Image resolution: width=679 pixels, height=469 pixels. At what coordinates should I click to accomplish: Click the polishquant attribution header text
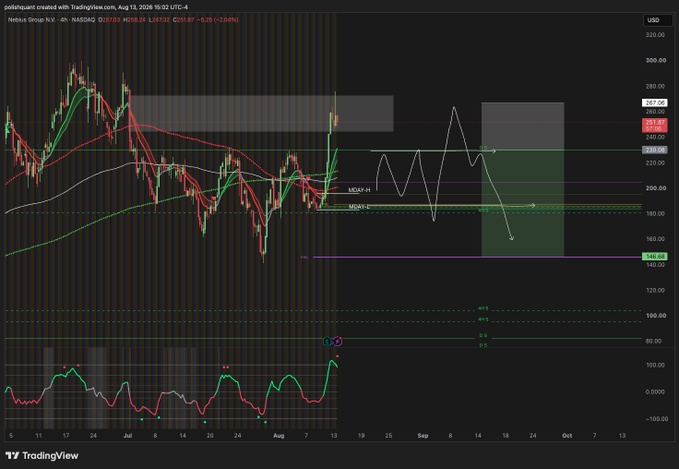point(96,7)
